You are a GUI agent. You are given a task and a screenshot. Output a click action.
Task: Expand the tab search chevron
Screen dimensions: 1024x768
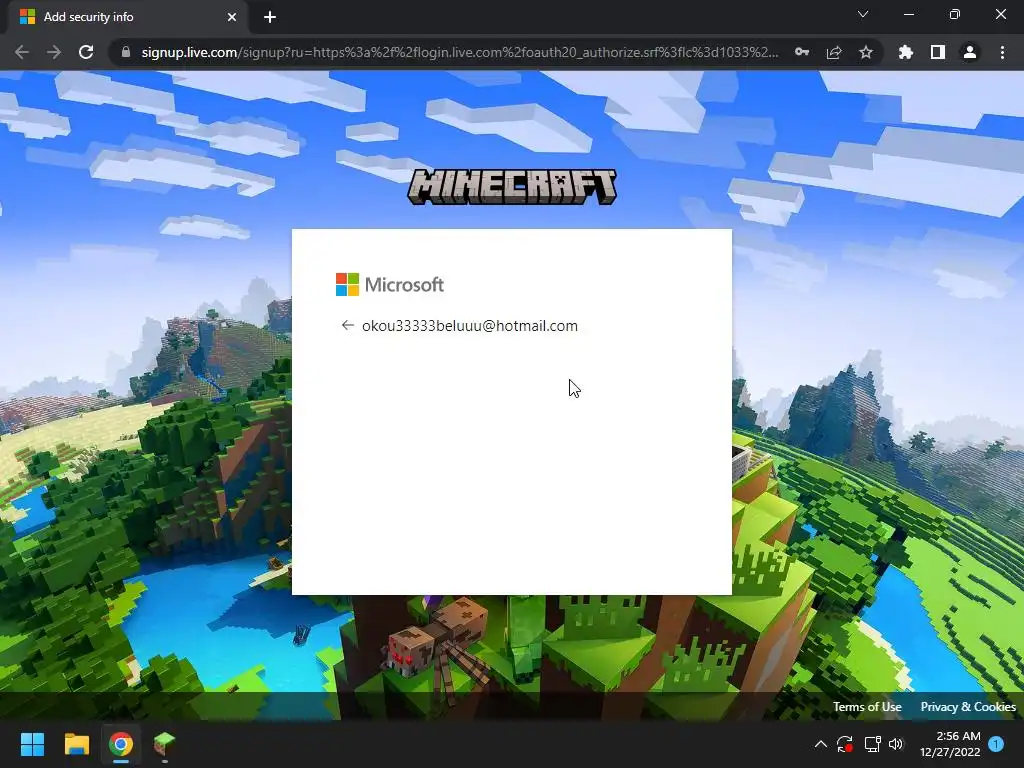point(863,14)
